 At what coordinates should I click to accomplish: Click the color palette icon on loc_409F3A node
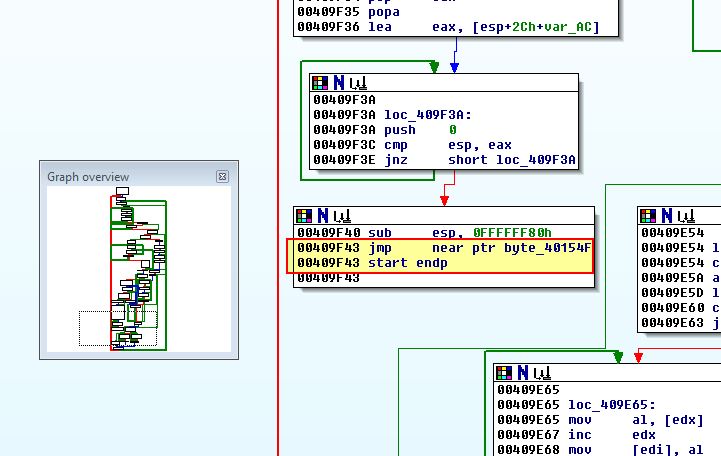tap(320, 84)
